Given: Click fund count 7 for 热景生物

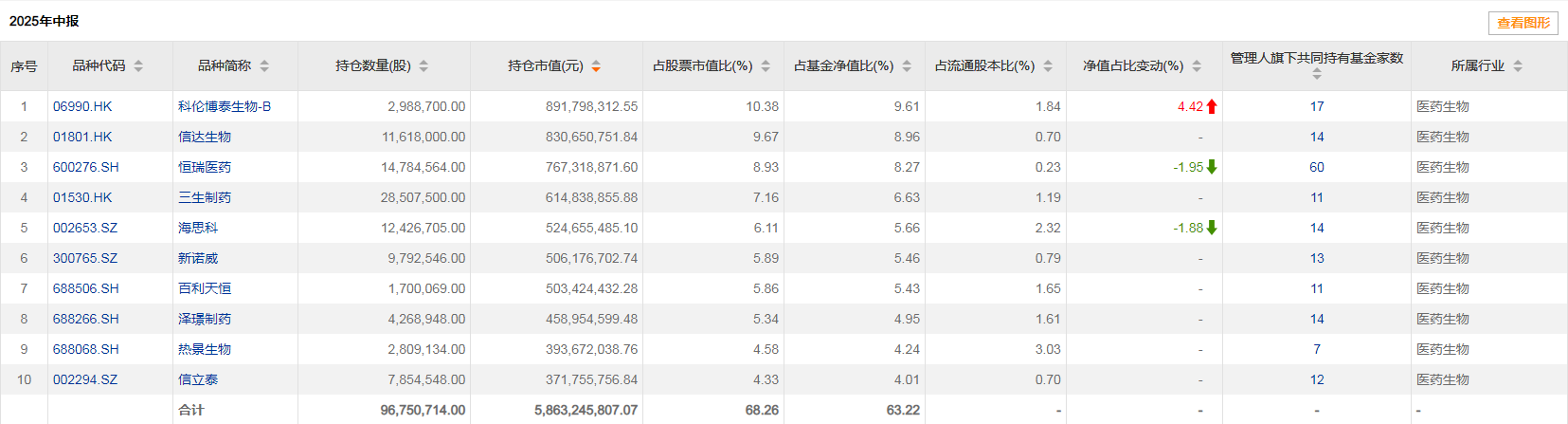Looking at the screenshot, I should tap(1317, 349).
